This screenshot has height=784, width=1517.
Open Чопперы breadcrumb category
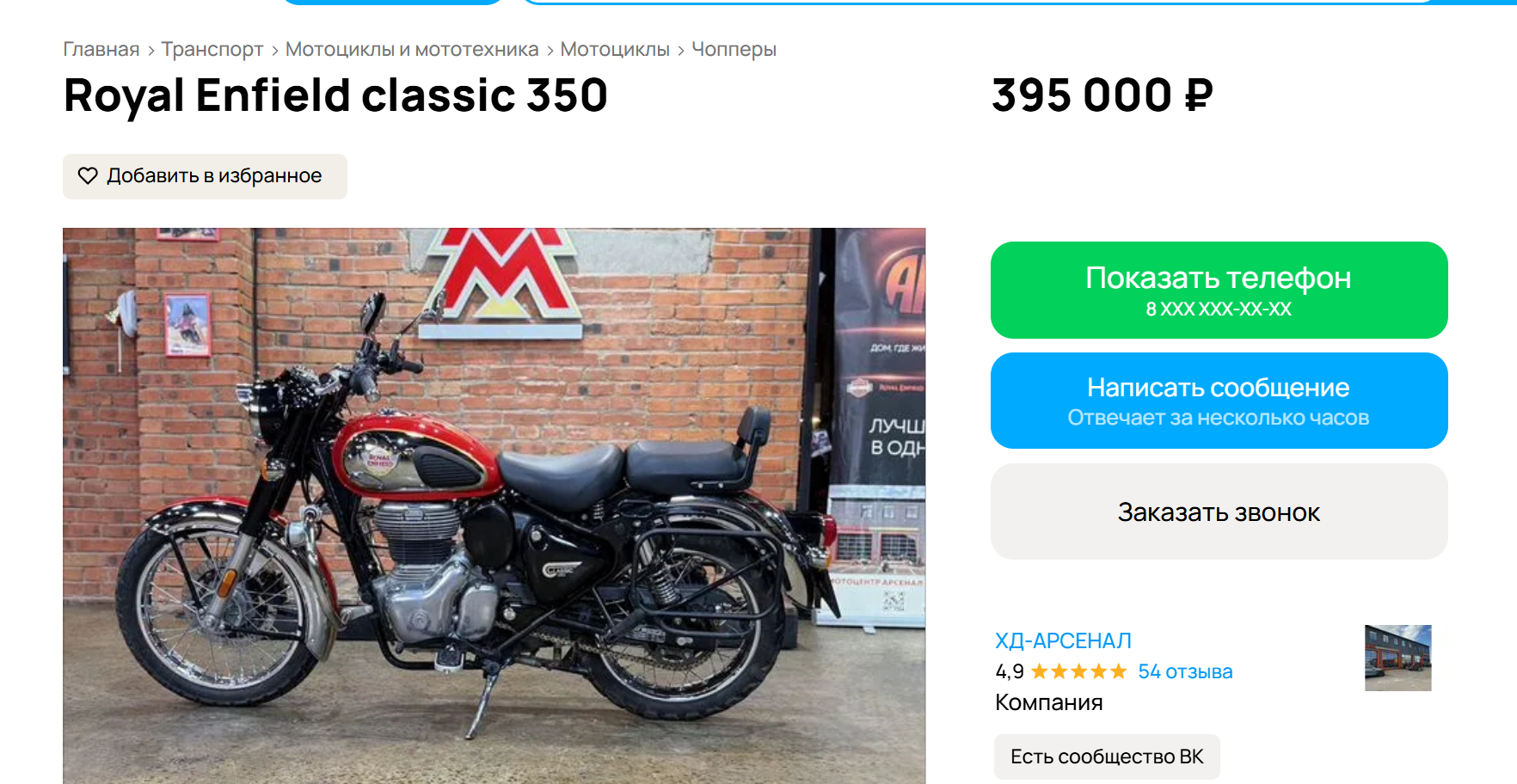point(734,50)
